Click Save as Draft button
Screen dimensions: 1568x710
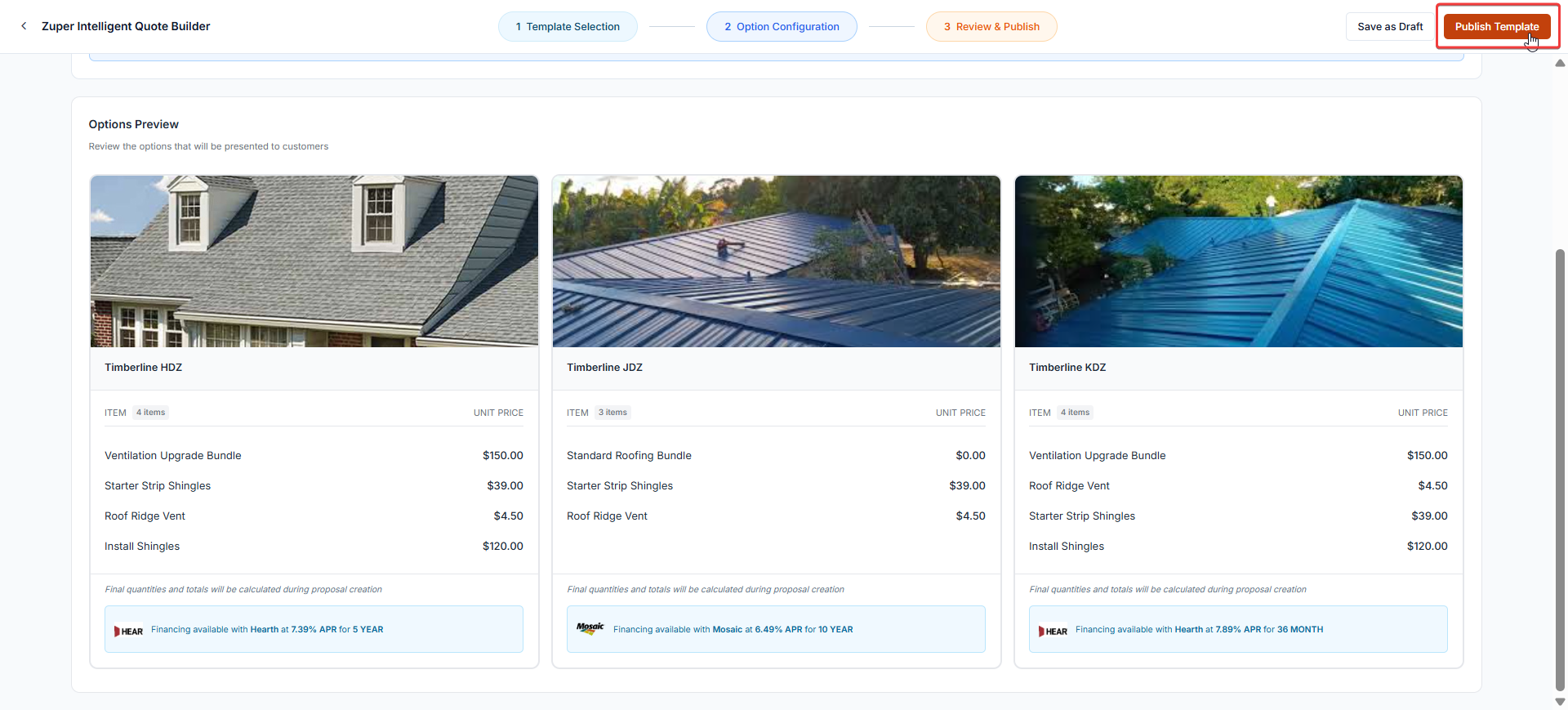(x=1390, y=26)
